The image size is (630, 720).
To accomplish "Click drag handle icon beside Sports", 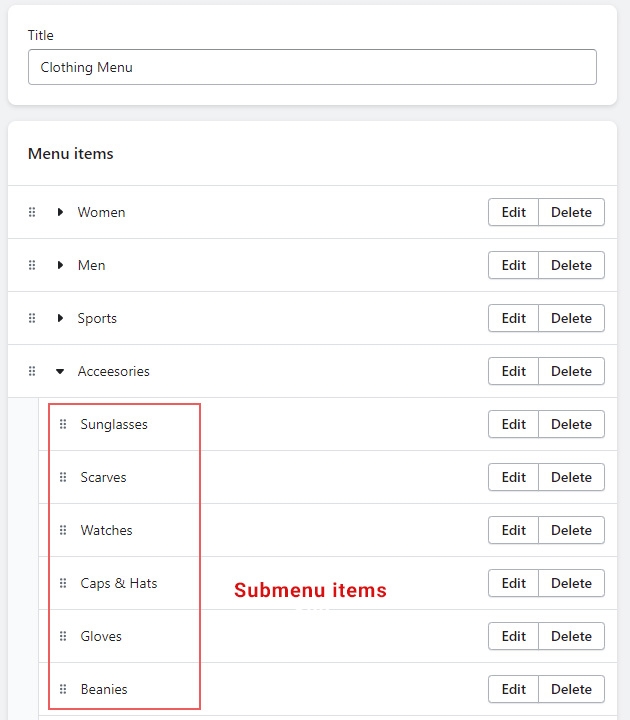I will tap(32, 318).
